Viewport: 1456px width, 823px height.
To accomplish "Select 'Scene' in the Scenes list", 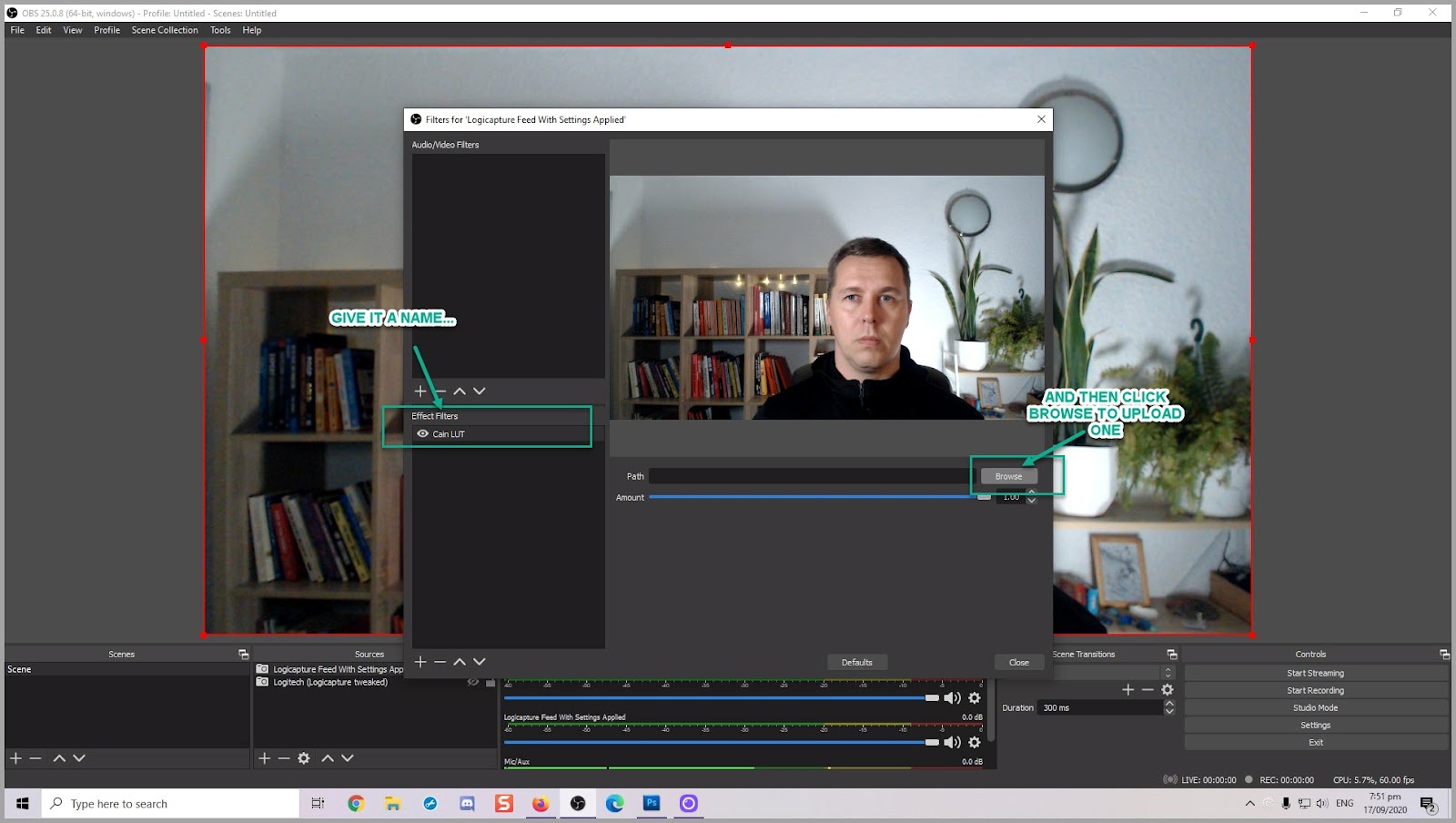I will click(126, 669).
